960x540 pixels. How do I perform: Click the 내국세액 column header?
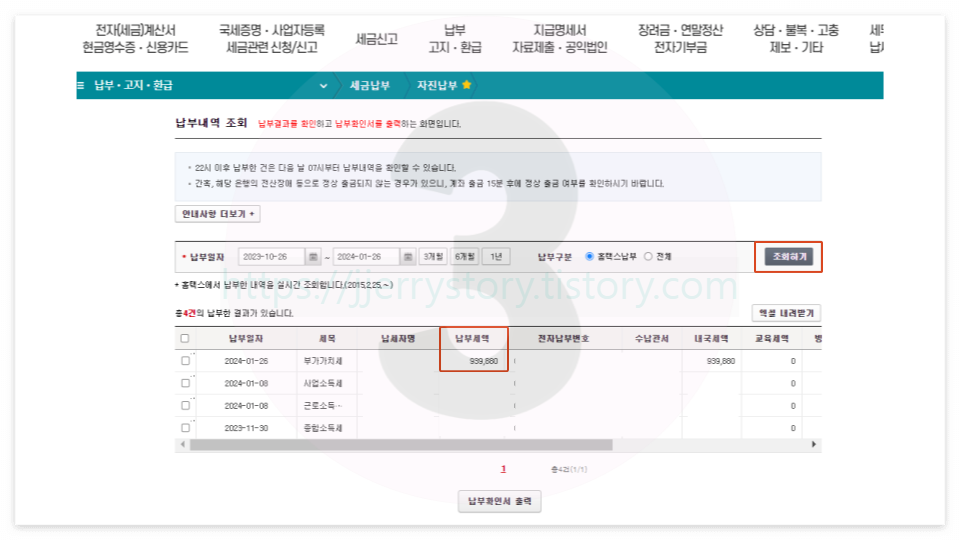tap(711, 338)
